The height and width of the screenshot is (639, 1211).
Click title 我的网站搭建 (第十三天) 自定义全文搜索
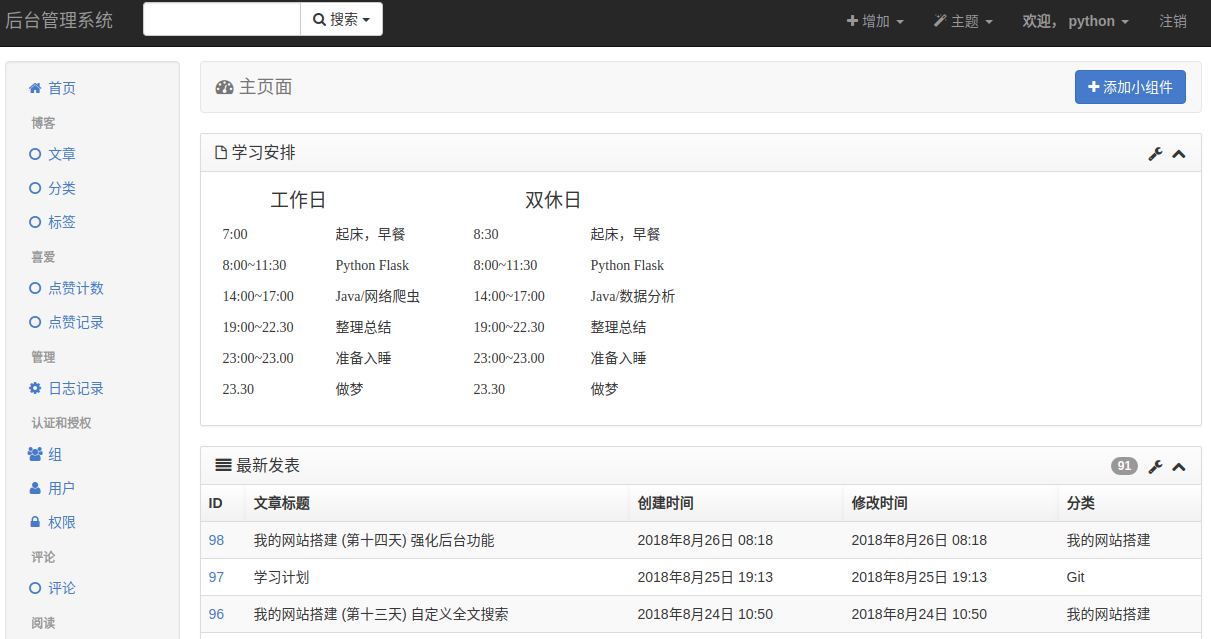coord(381,614)
